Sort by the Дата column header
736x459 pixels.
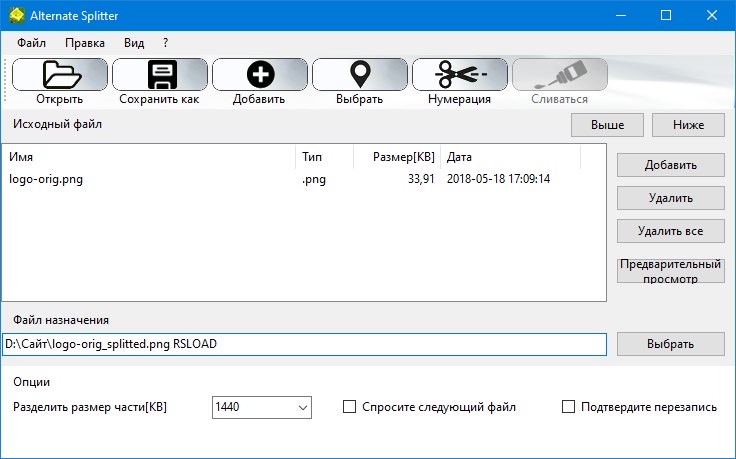pos(511,157)
